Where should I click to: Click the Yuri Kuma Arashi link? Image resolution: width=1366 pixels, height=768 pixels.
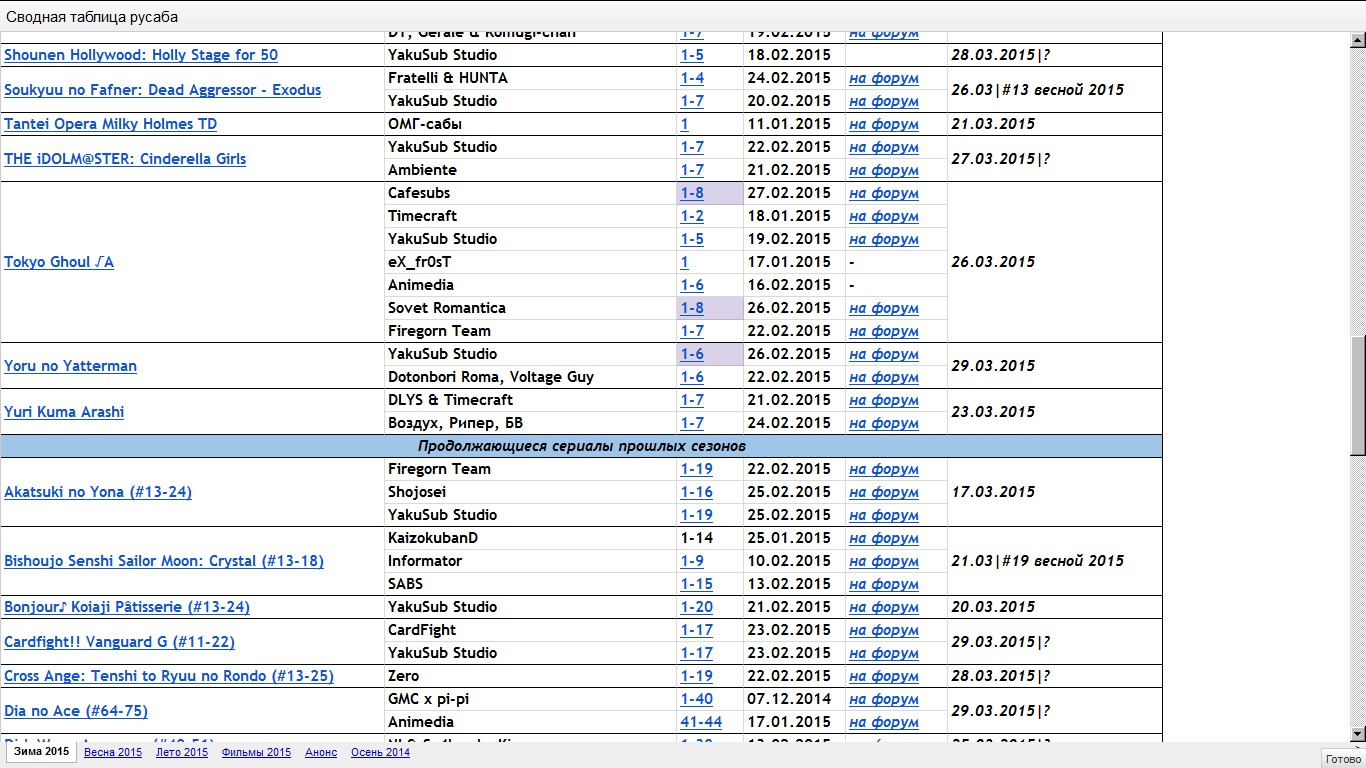[x=64, y=412]
